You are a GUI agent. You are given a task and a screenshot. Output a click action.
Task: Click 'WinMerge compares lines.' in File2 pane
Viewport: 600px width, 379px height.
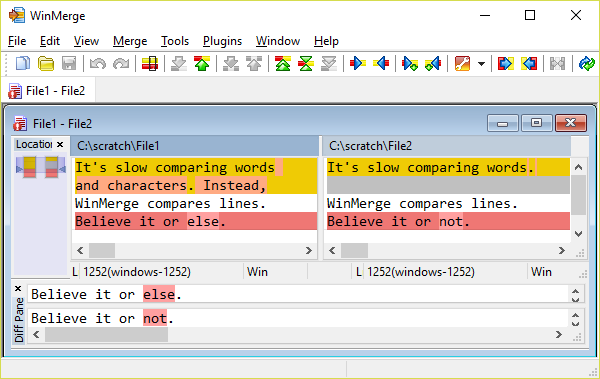point(422,203)
